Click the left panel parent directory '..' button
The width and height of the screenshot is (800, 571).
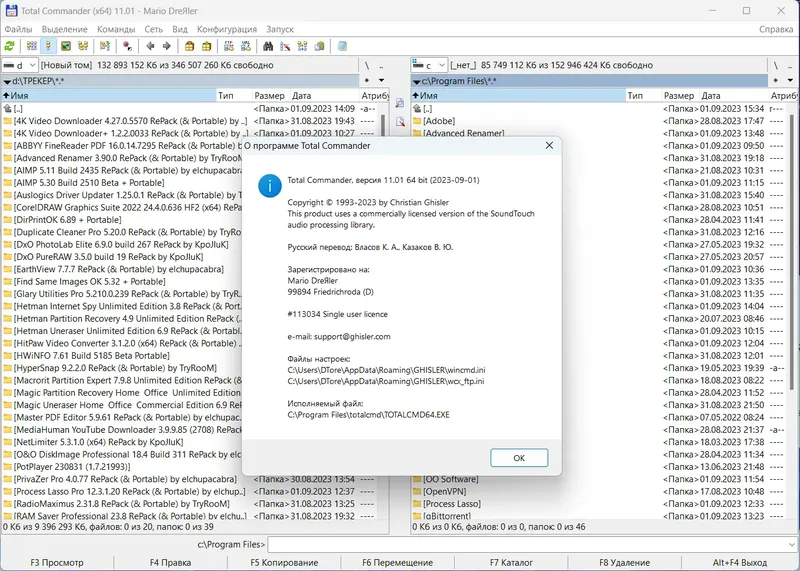coord(381,65)
